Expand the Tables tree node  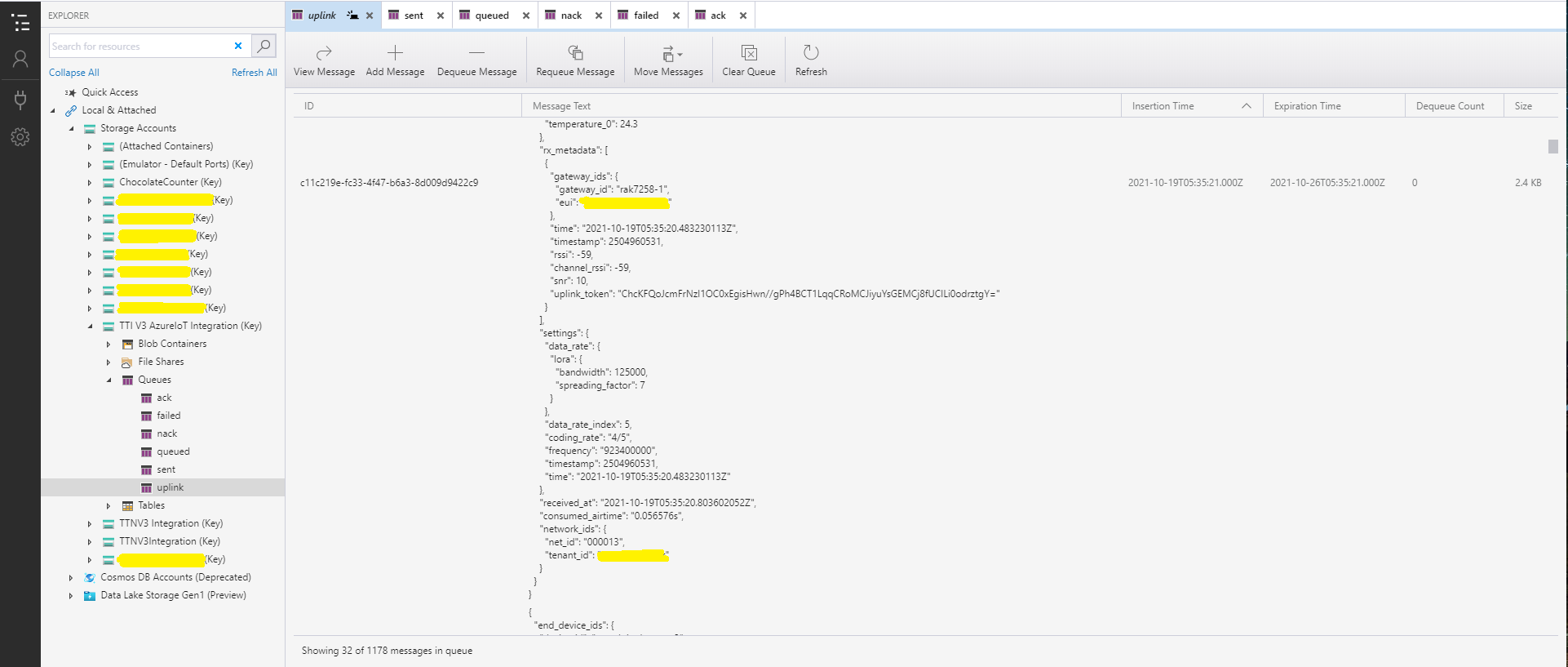pos(109,506)
